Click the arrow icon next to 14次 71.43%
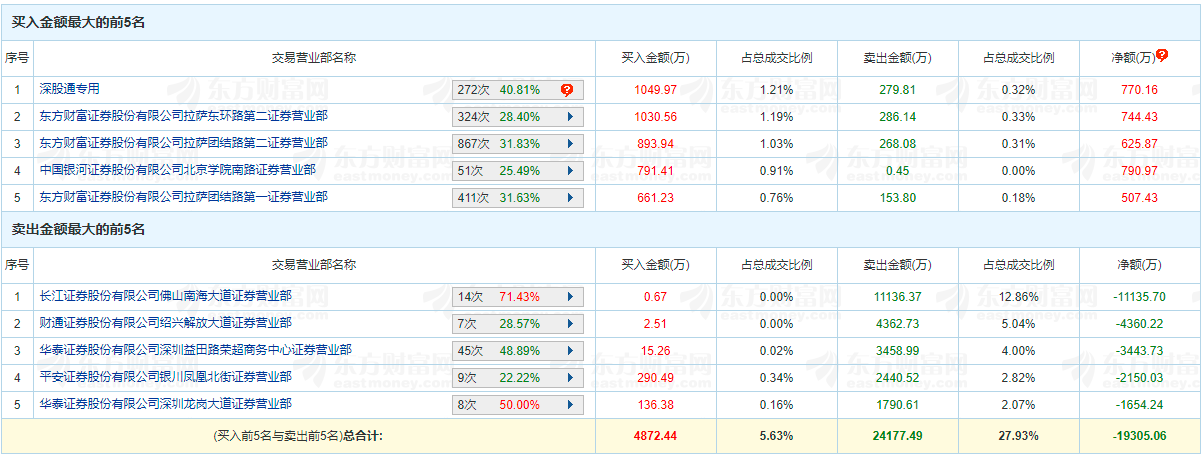 click(x=569, y=297)
